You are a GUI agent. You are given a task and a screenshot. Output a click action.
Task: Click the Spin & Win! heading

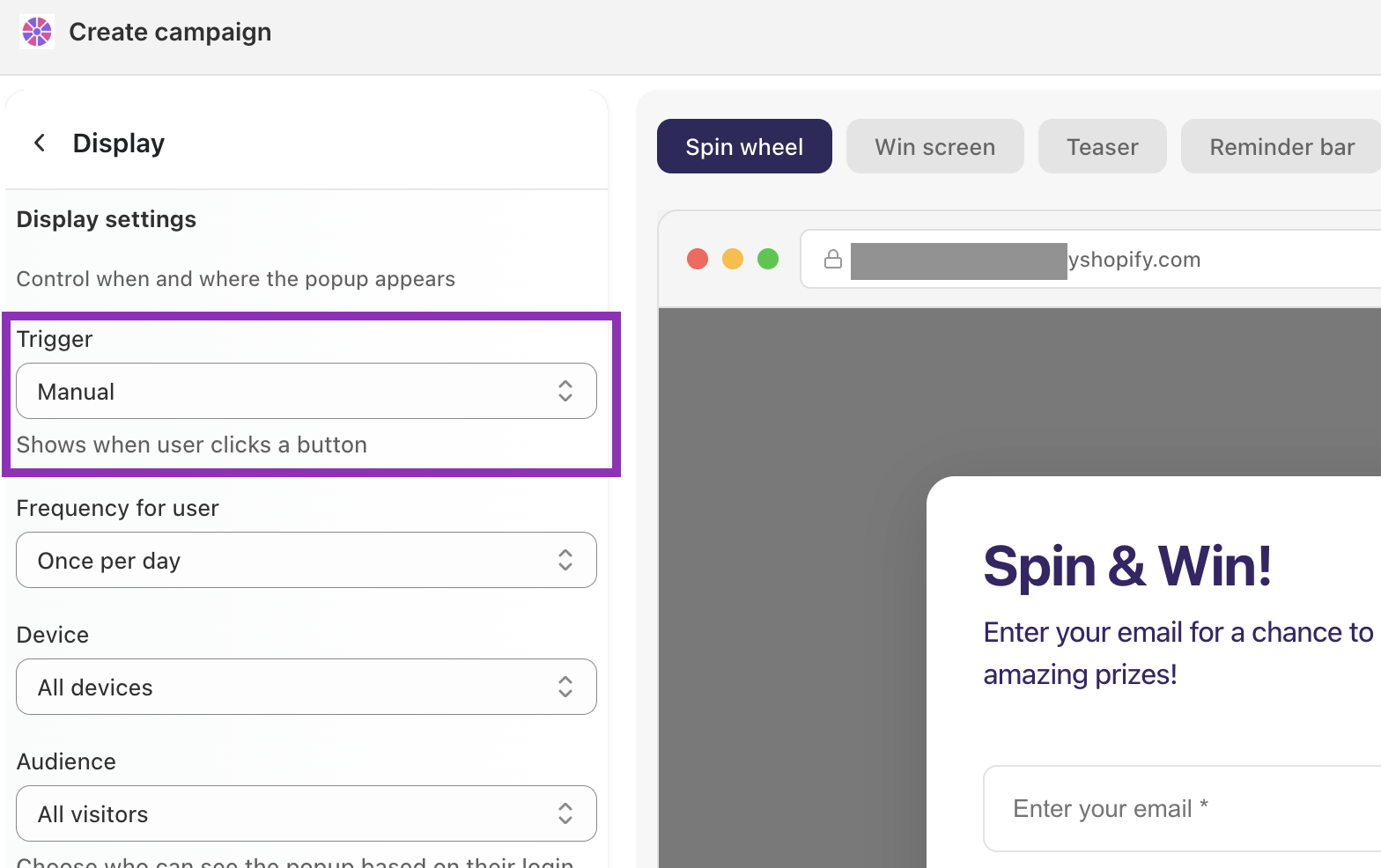click(1127, 565)
